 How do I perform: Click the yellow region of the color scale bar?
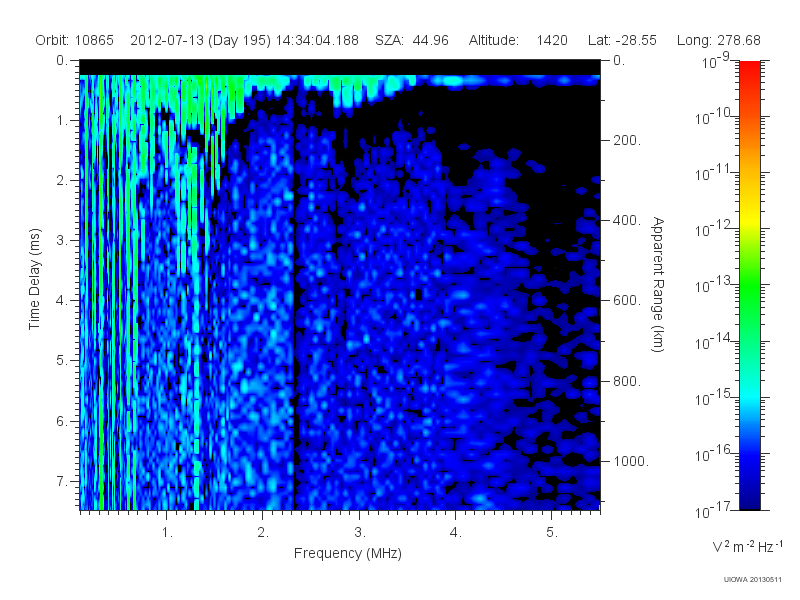(x=749, y=217)
